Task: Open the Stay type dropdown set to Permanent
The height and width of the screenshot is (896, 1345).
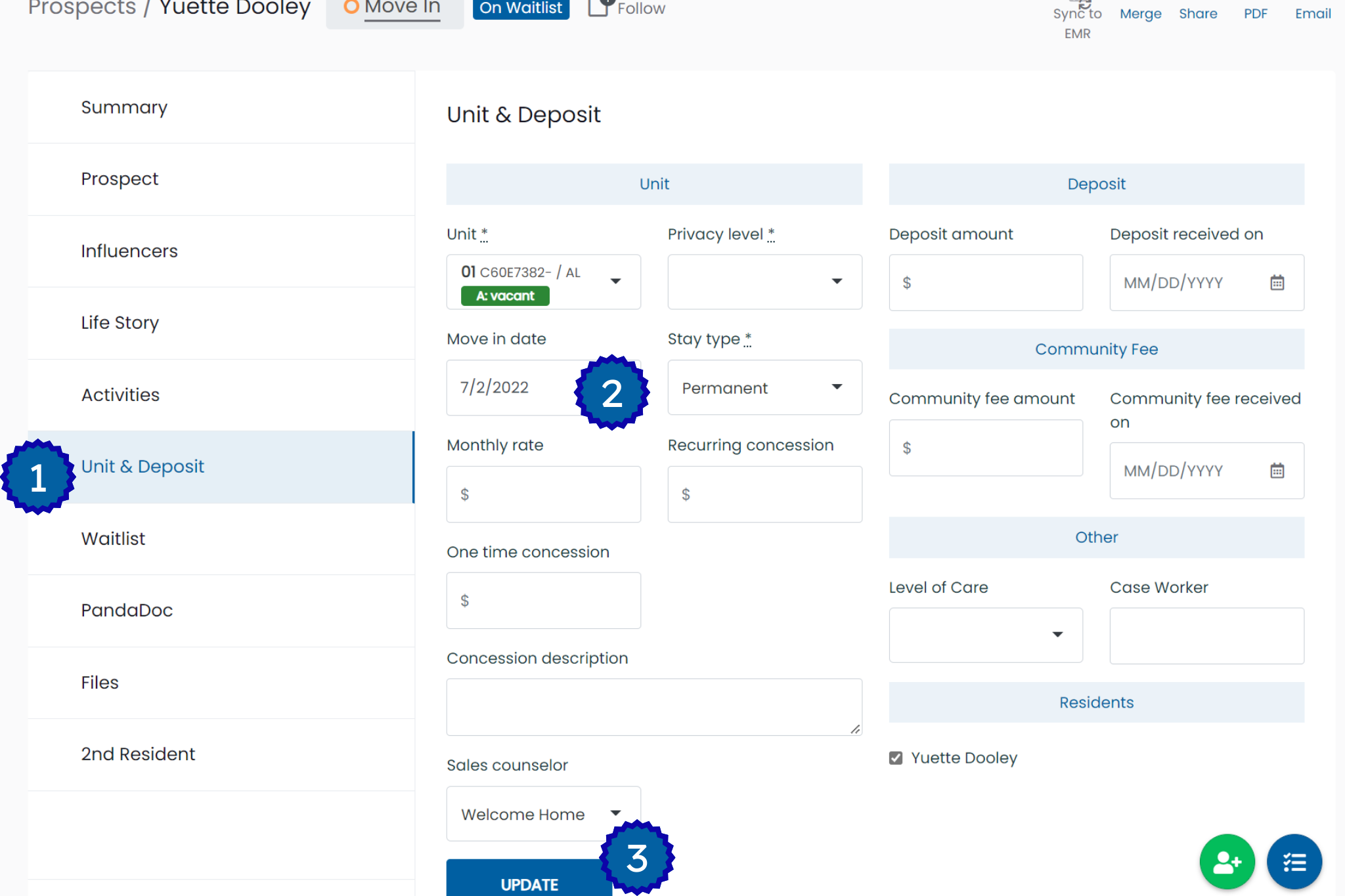Action: [764, 387]
